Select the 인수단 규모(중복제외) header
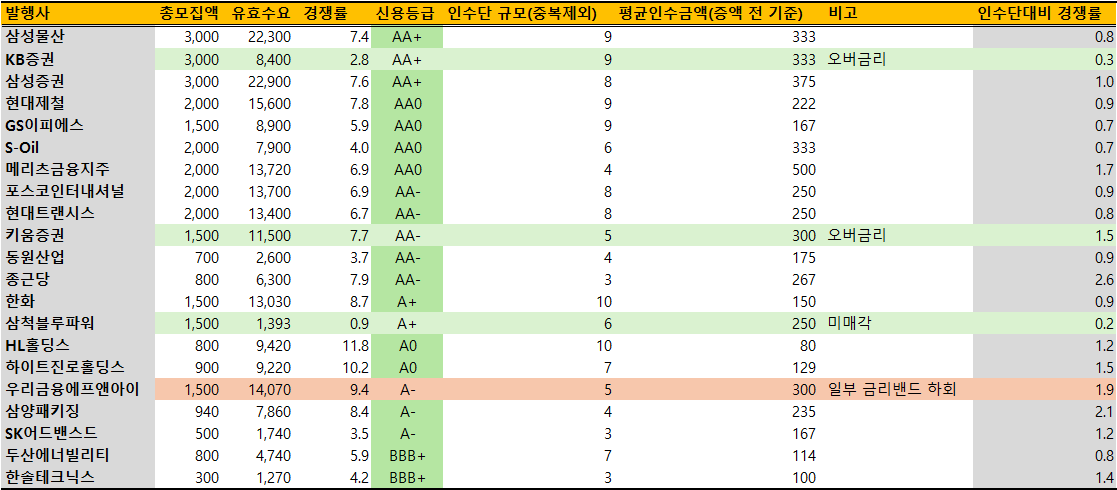 521,14
